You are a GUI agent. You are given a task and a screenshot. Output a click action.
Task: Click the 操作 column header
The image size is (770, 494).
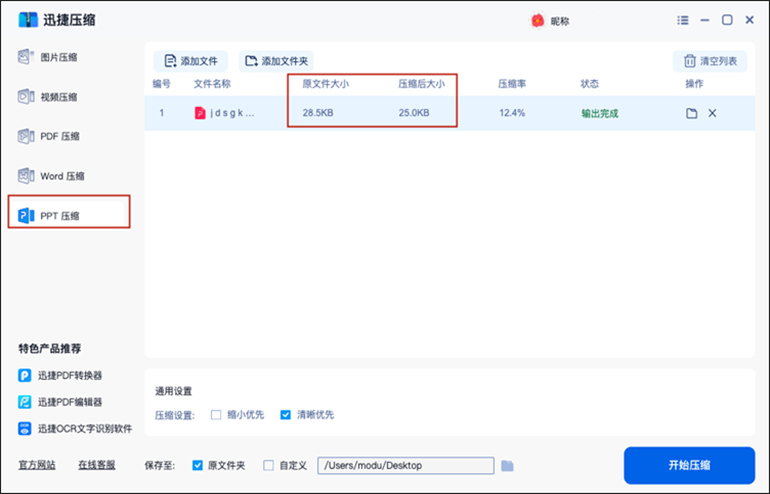click(x=694, y=84)
